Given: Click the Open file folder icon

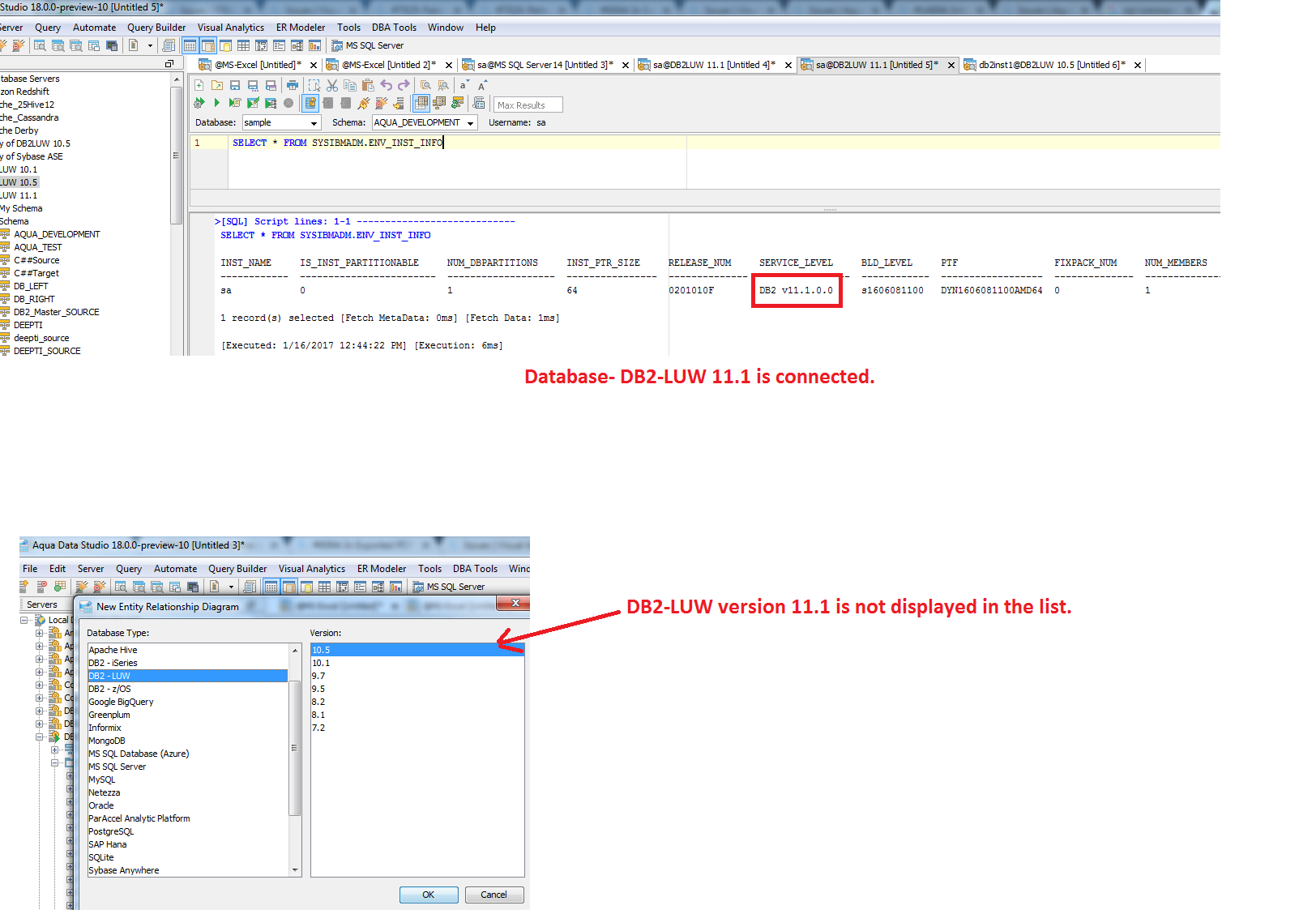Looking at the screenshot, I should coord(217,85).
